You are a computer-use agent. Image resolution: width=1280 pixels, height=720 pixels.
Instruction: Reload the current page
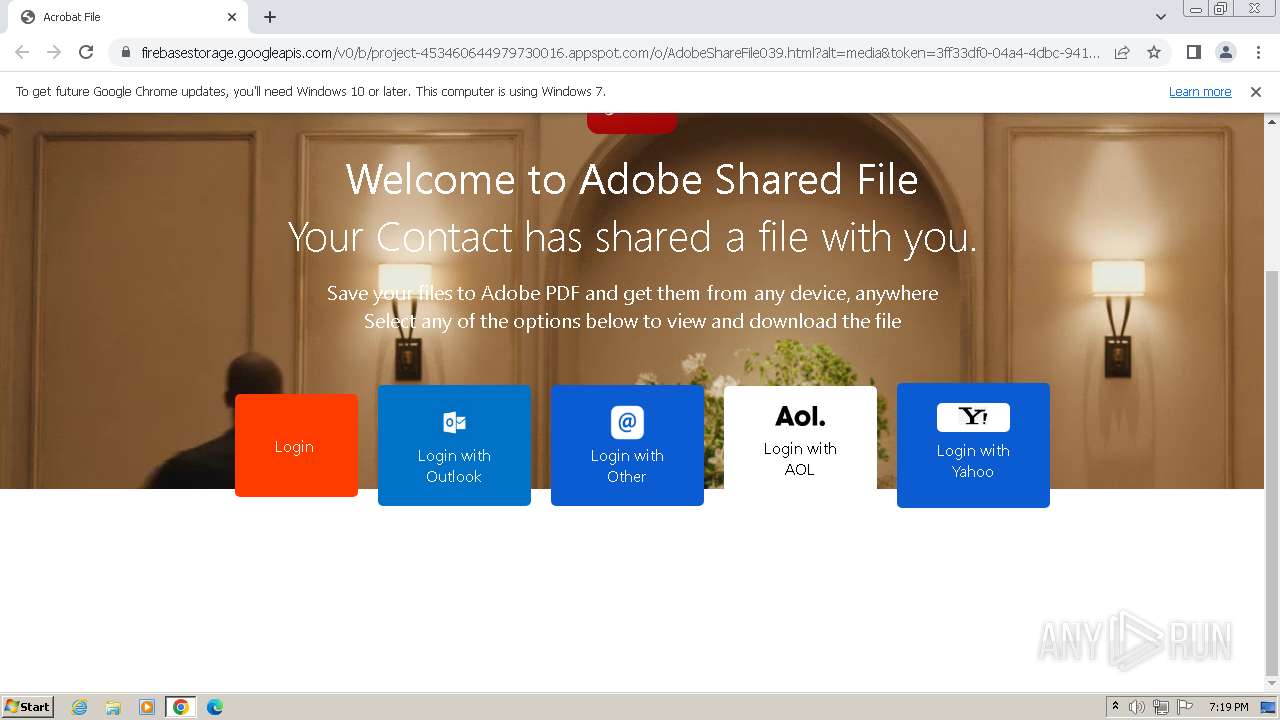tap(86, 52)
